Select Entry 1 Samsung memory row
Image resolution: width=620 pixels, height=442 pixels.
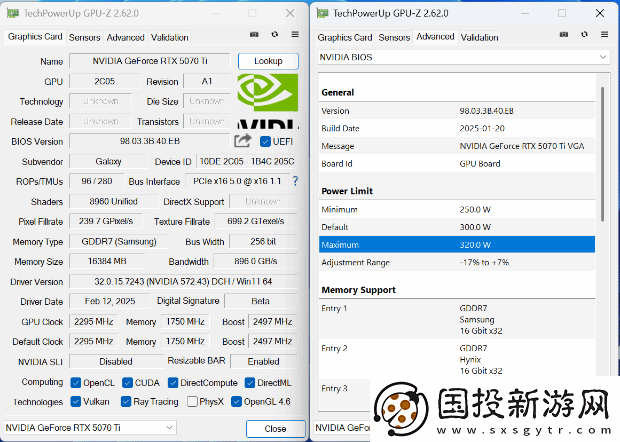point(457,319)
